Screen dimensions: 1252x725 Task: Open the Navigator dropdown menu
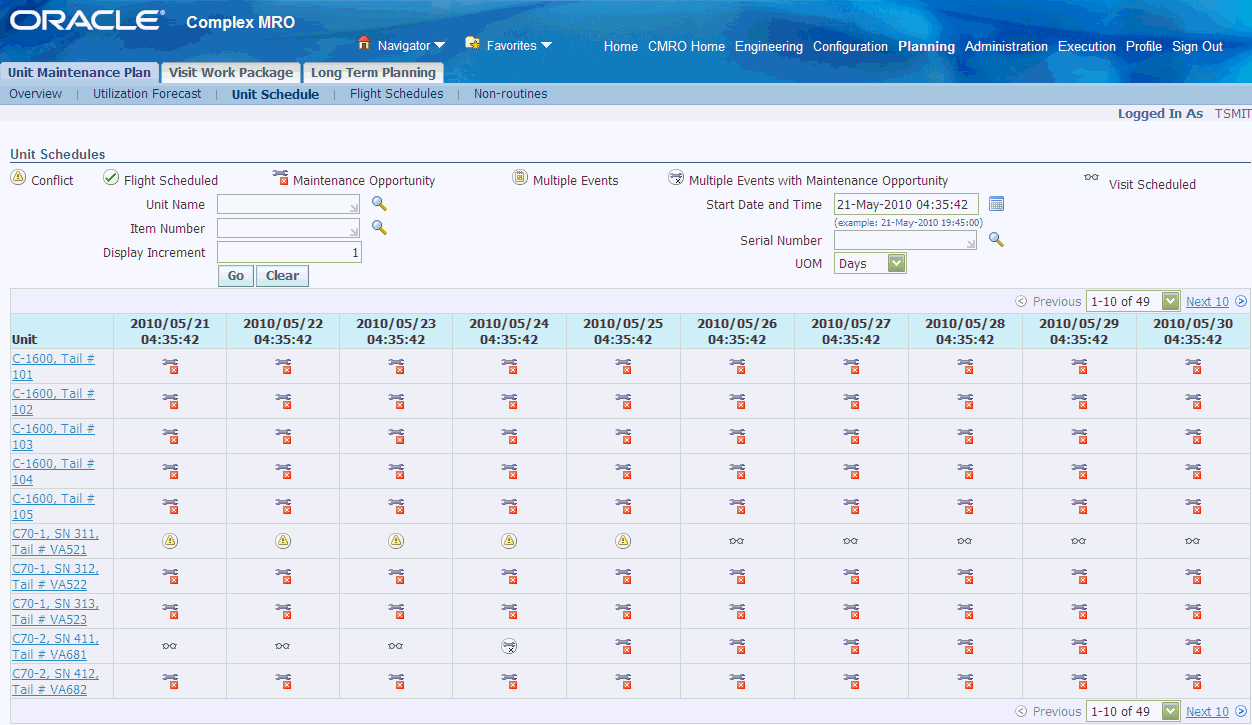click(x=402, y=45)
